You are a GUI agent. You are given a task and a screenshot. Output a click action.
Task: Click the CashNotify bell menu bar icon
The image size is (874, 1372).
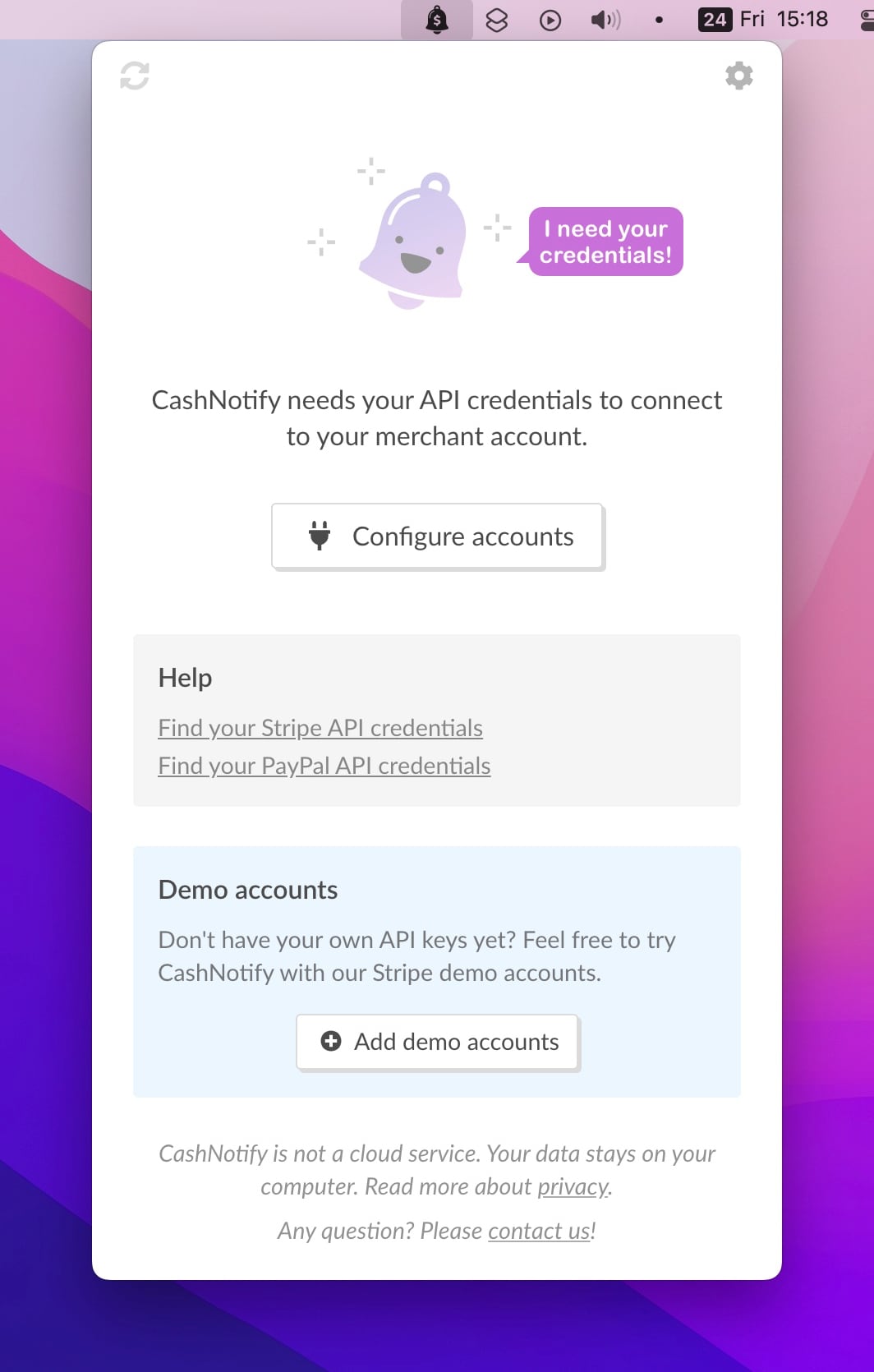pyautogui.click(x=437, y=20)
